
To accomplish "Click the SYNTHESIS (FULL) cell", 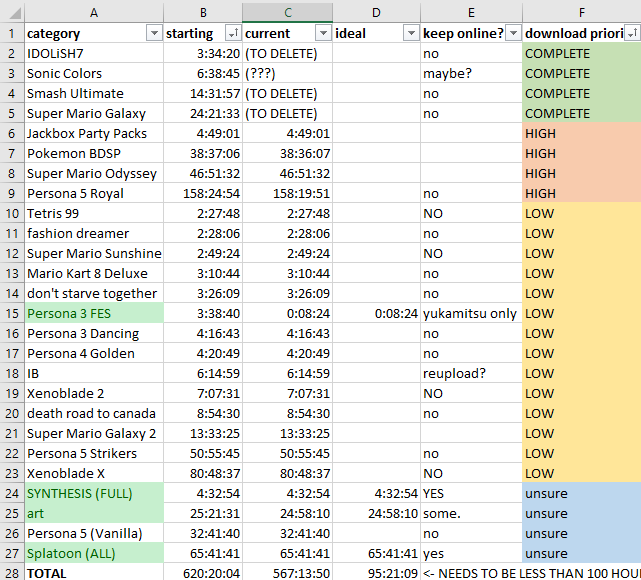I will click(94, 494).
